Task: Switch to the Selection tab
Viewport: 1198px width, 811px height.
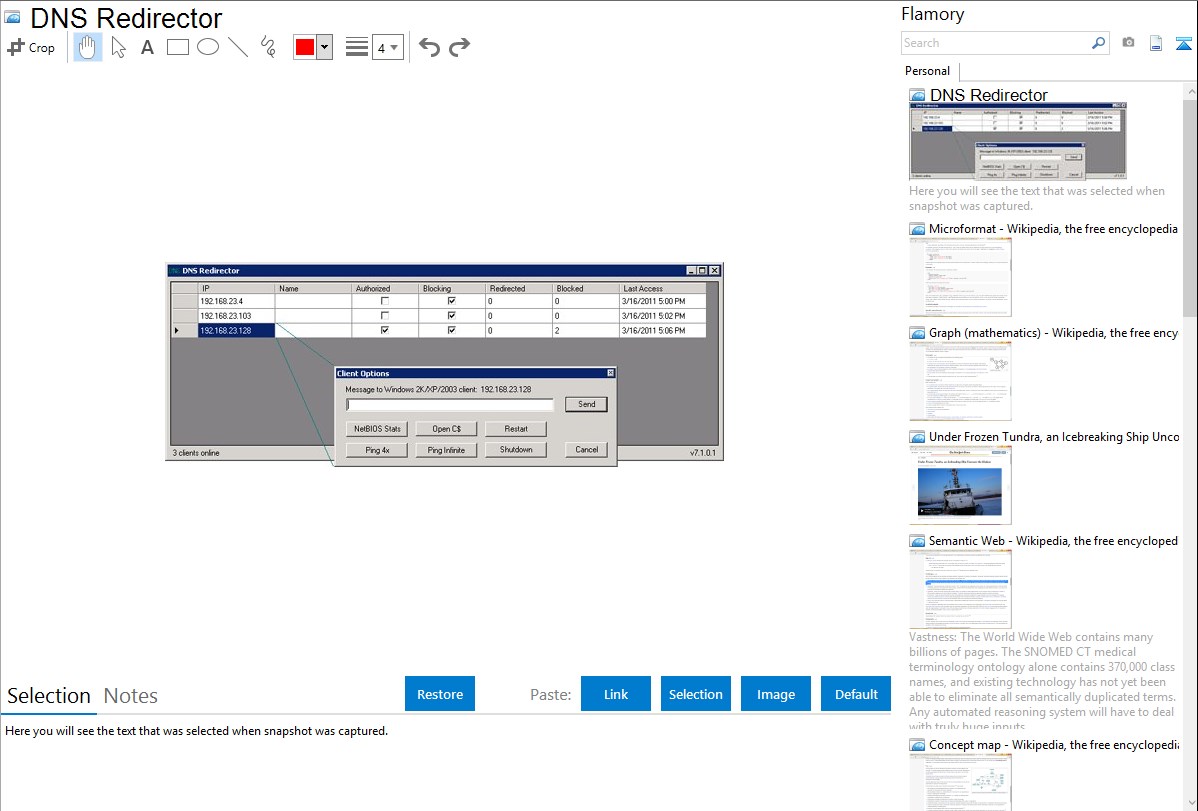Action: 49,696
